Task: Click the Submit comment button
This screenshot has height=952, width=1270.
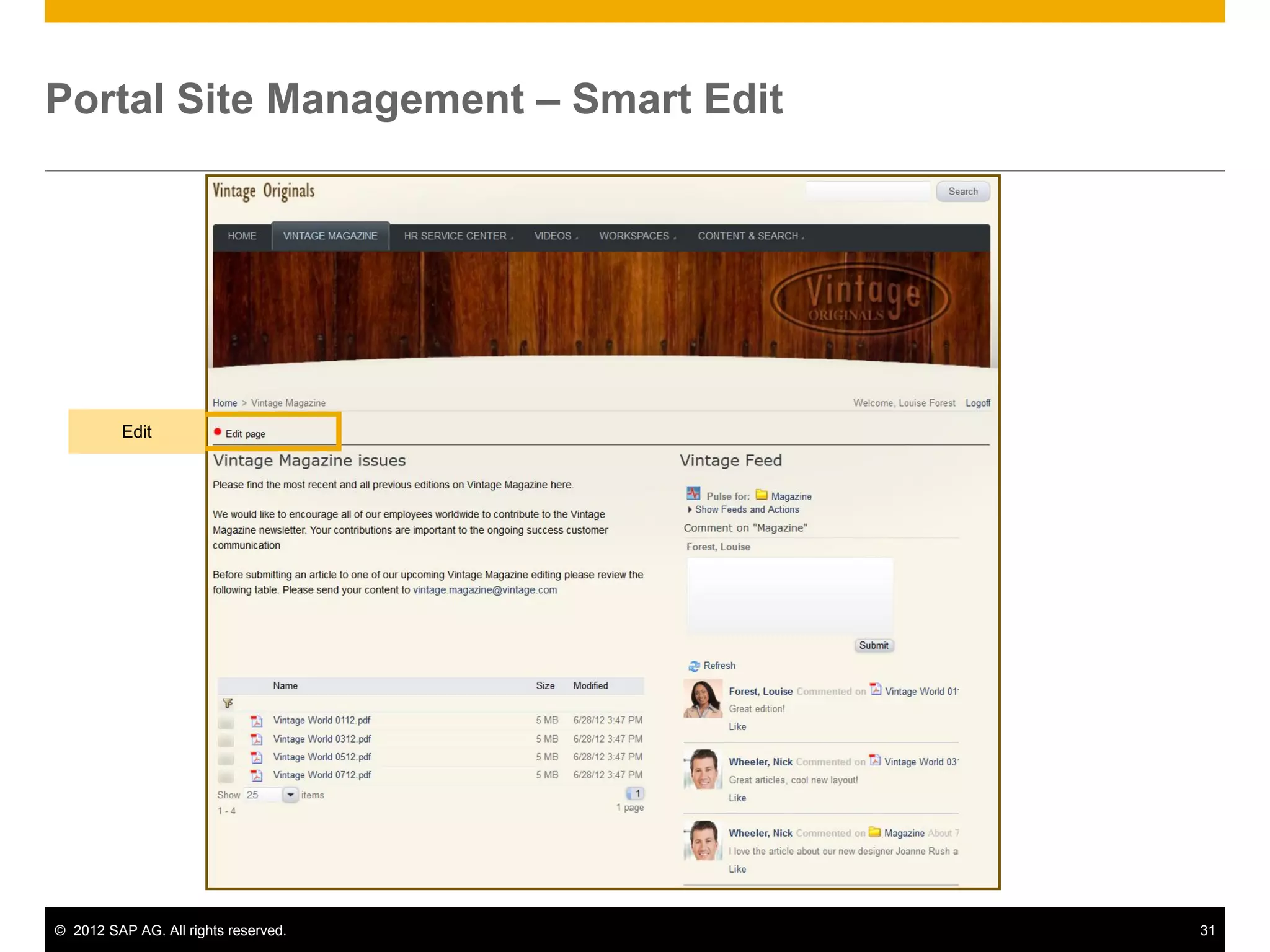Action: [874, 645]
